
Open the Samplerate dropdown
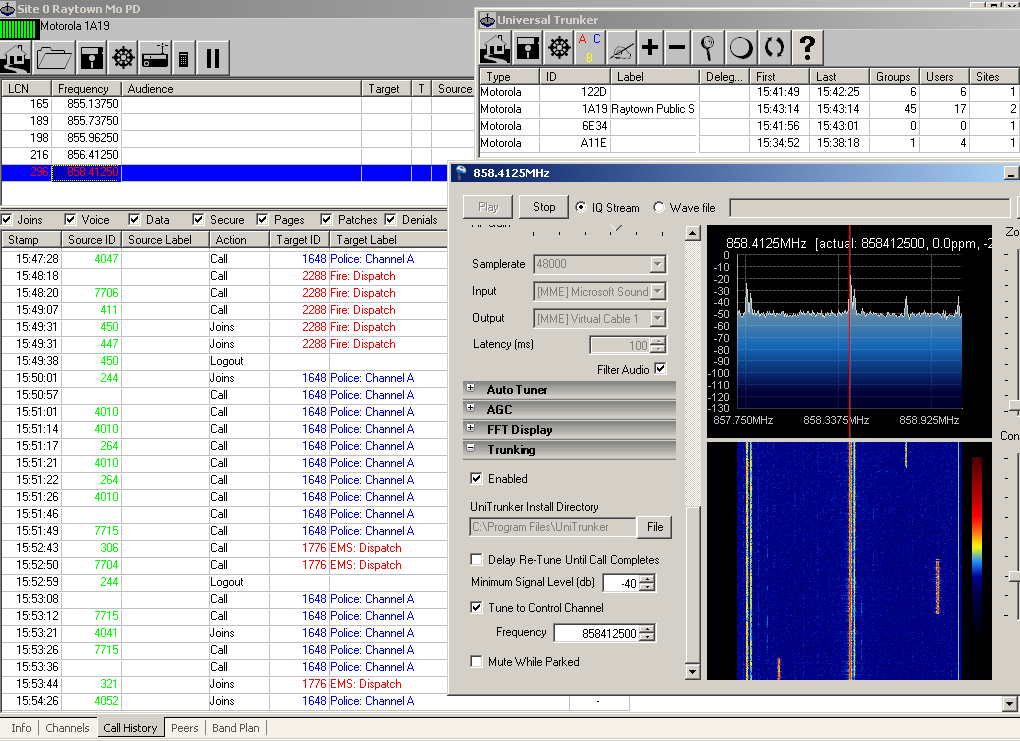(658, 264)
